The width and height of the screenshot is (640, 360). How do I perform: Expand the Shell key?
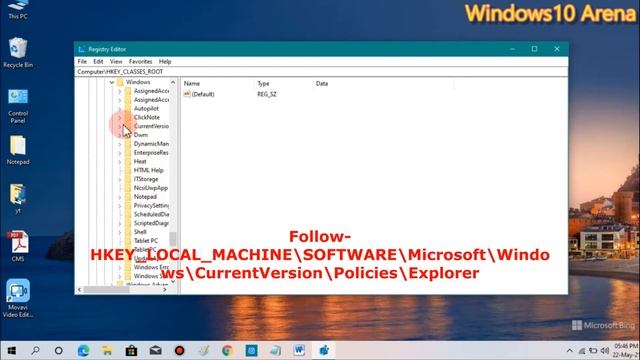(x=120, y=232)
